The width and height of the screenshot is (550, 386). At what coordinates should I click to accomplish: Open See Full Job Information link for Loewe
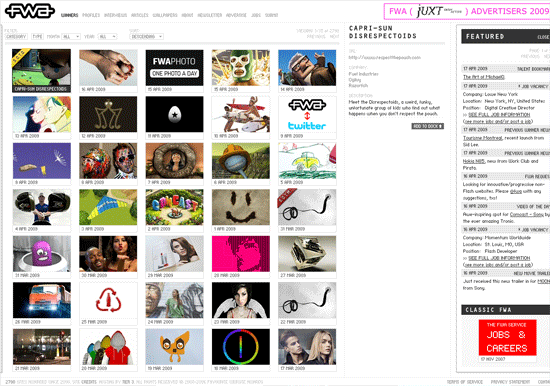pyautogui.click(x=499, y=115)
